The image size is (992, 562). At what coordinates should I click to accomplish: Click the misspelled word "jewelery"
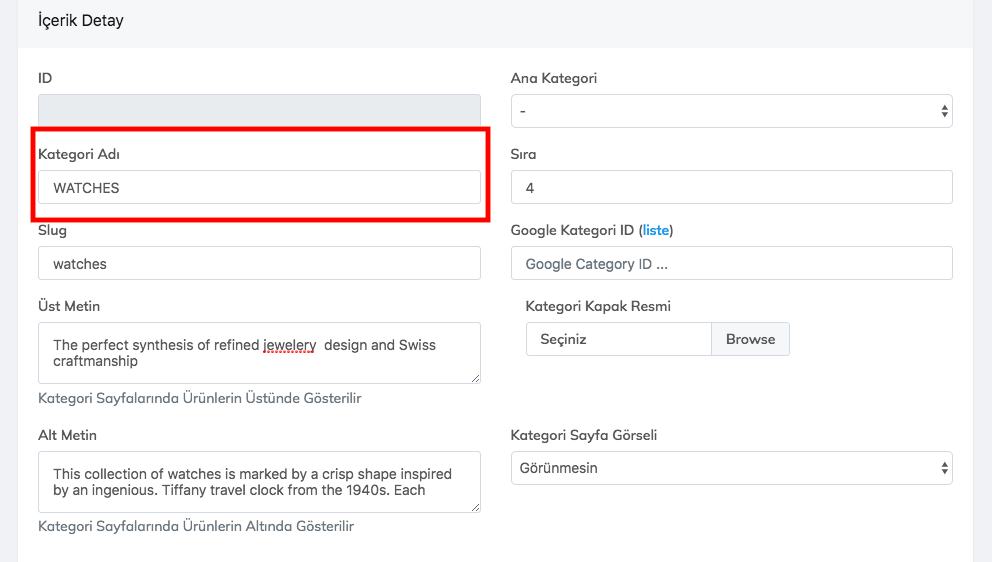(x=290, y=345)
